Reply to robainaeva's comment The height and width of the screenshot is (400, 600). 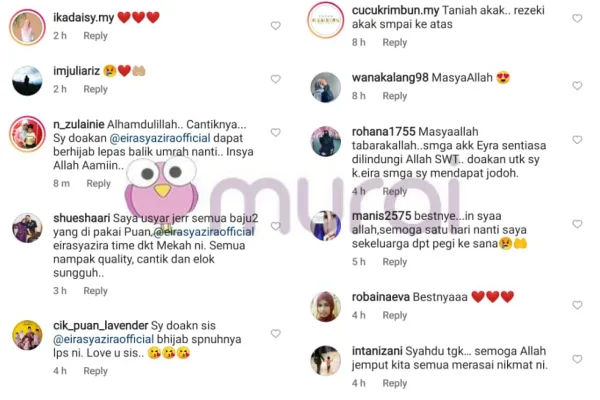tap(395, 315)
